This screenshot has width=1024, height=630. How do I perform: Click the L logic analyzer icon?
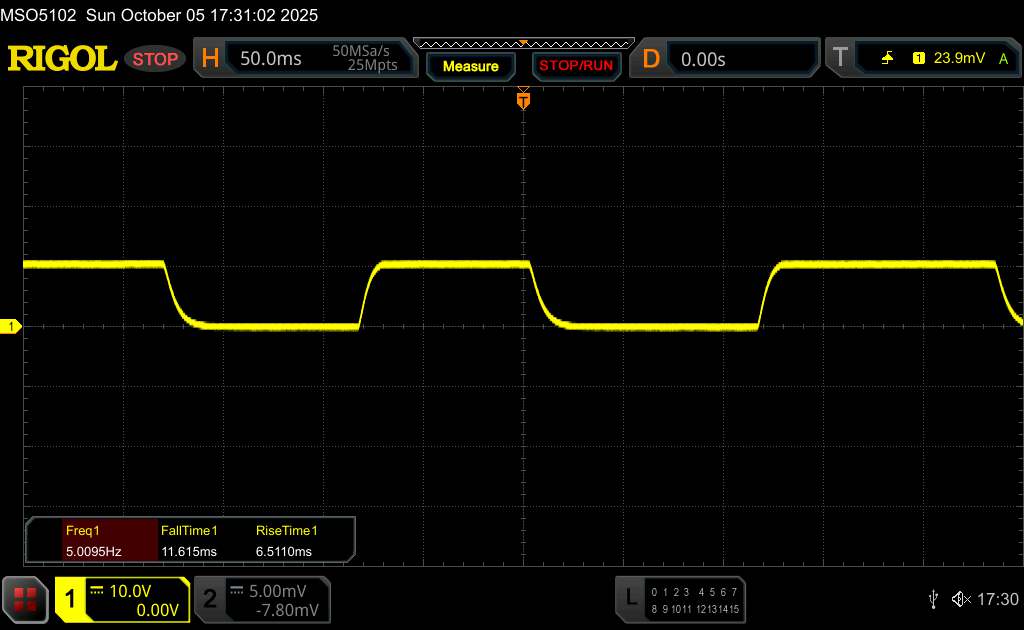630,598
